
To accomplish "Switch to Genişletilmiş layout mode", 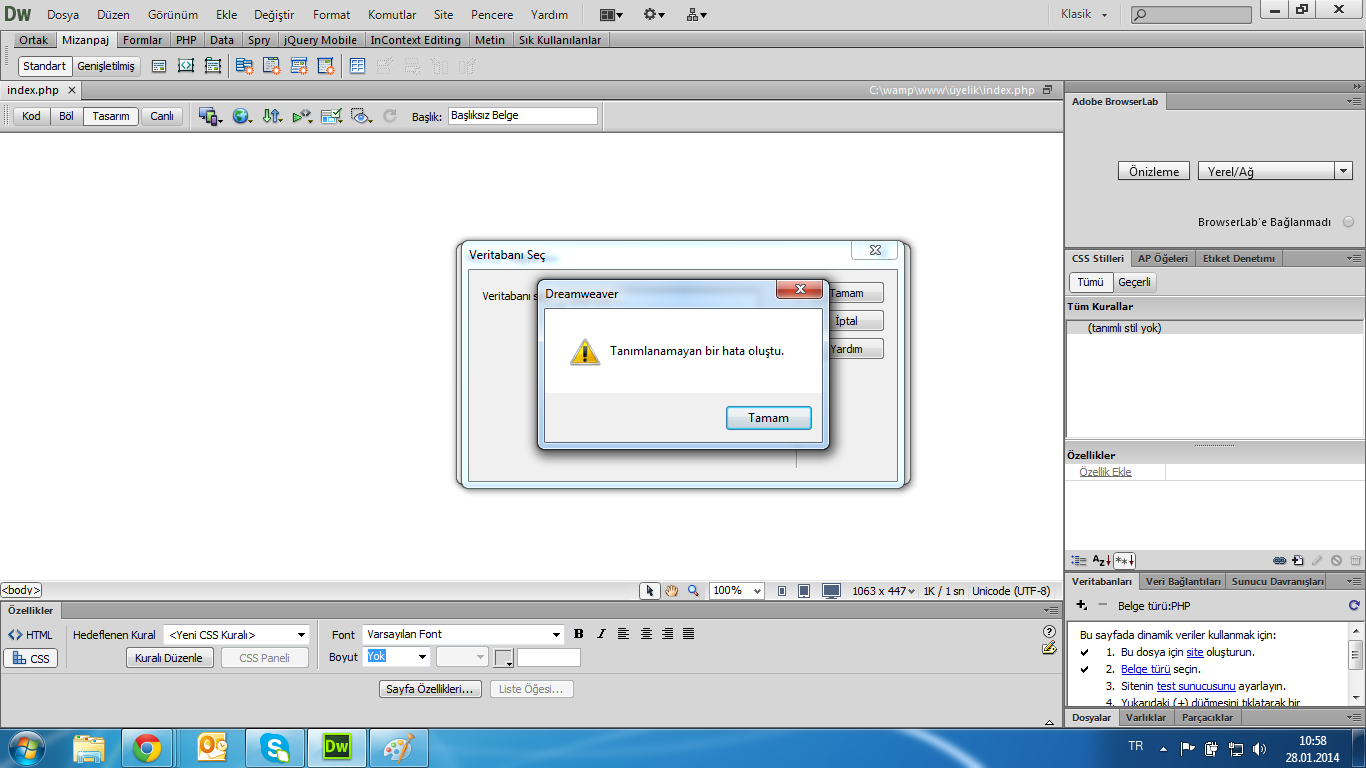I will click(106, 66).
